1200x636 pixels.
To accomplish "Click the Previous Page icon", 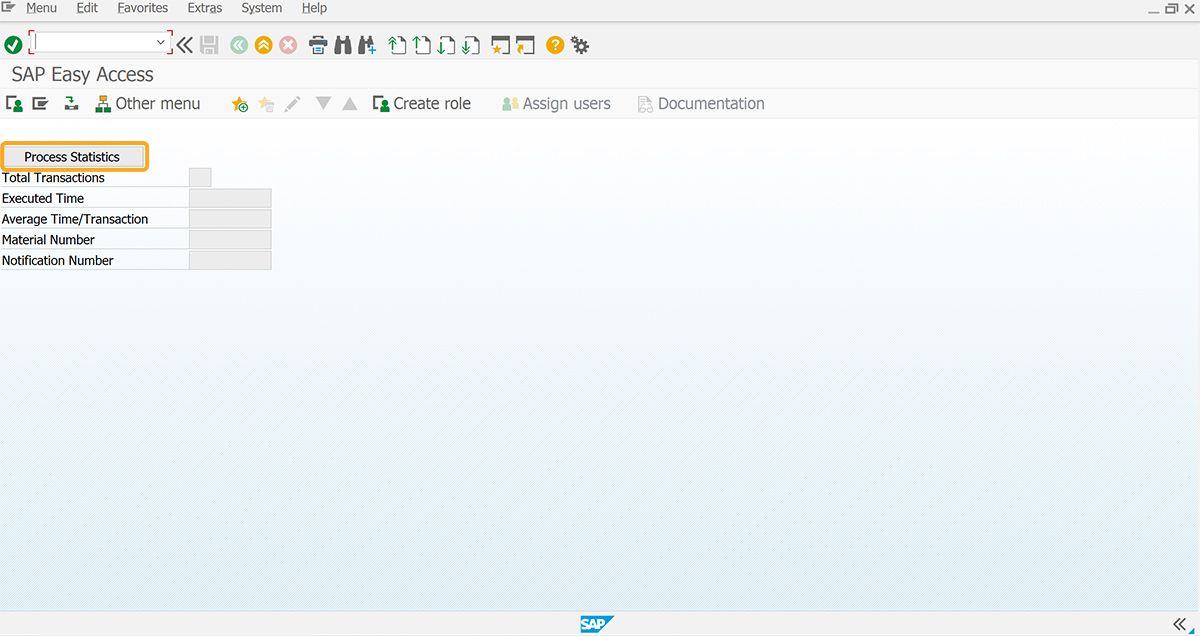I will tap(422, 45).
